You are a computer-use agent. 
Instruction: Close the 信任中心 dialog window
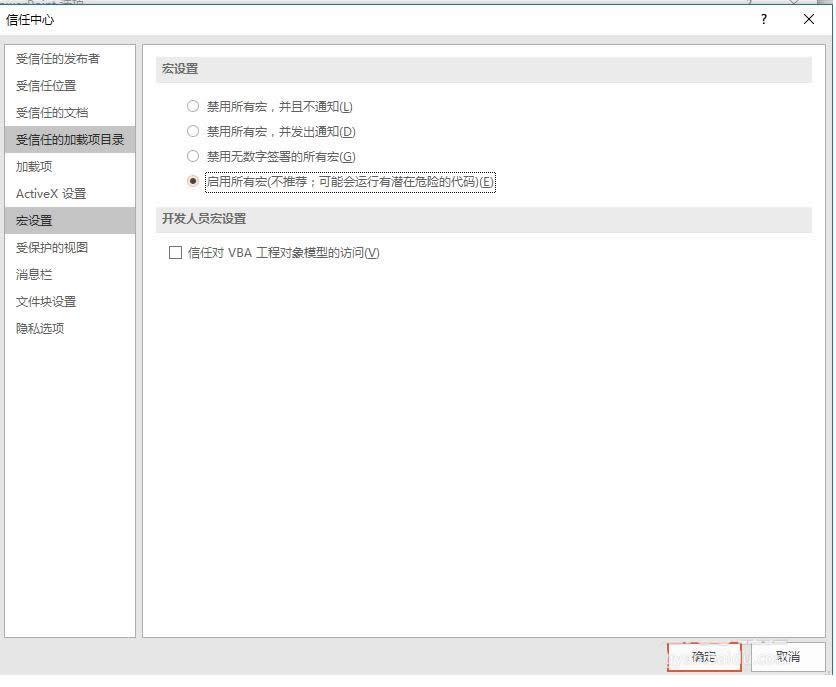[809, 19]
